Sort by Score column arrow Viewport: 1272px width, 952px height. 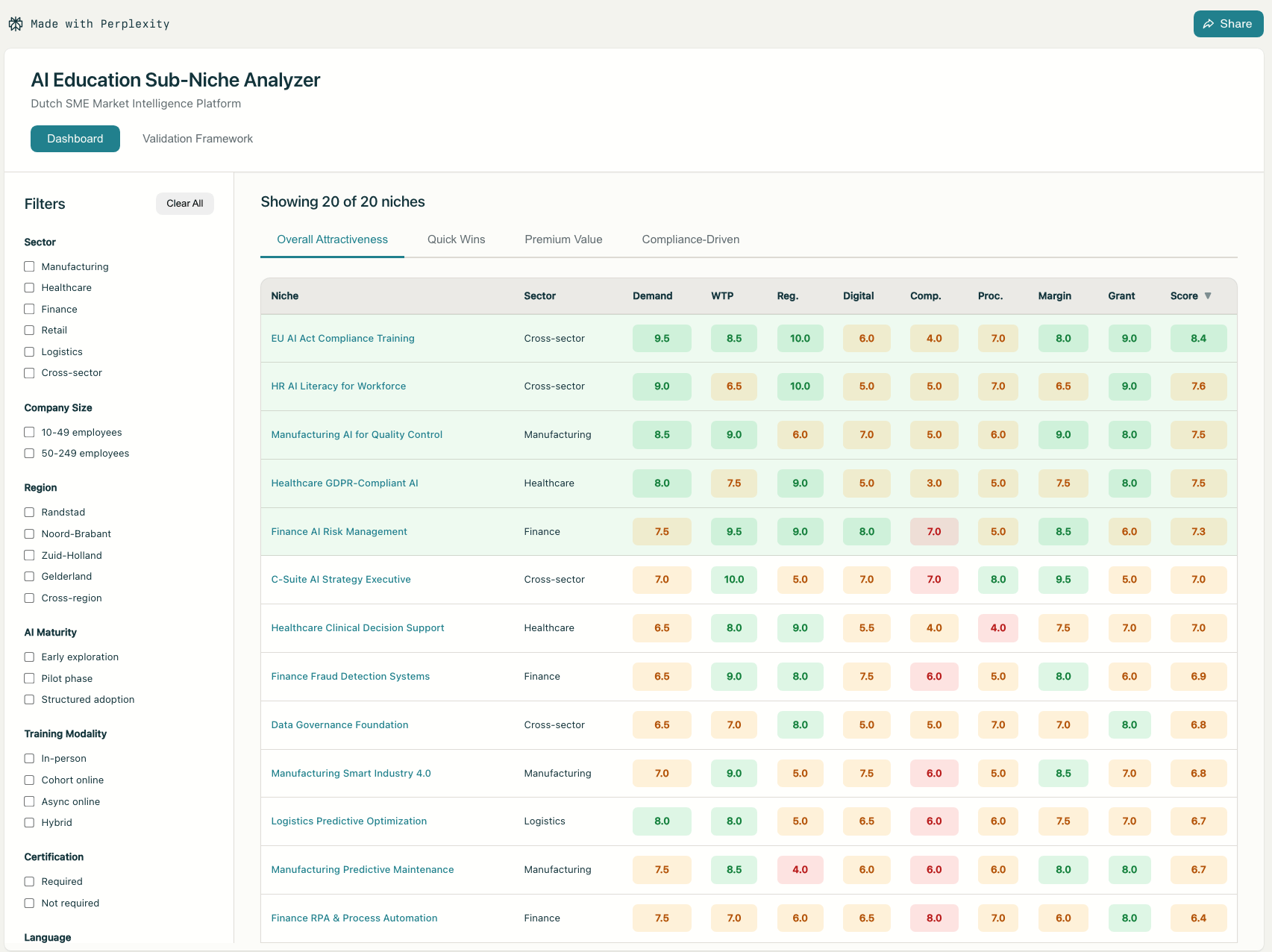pyautogui.click(x=1208, y=296)
